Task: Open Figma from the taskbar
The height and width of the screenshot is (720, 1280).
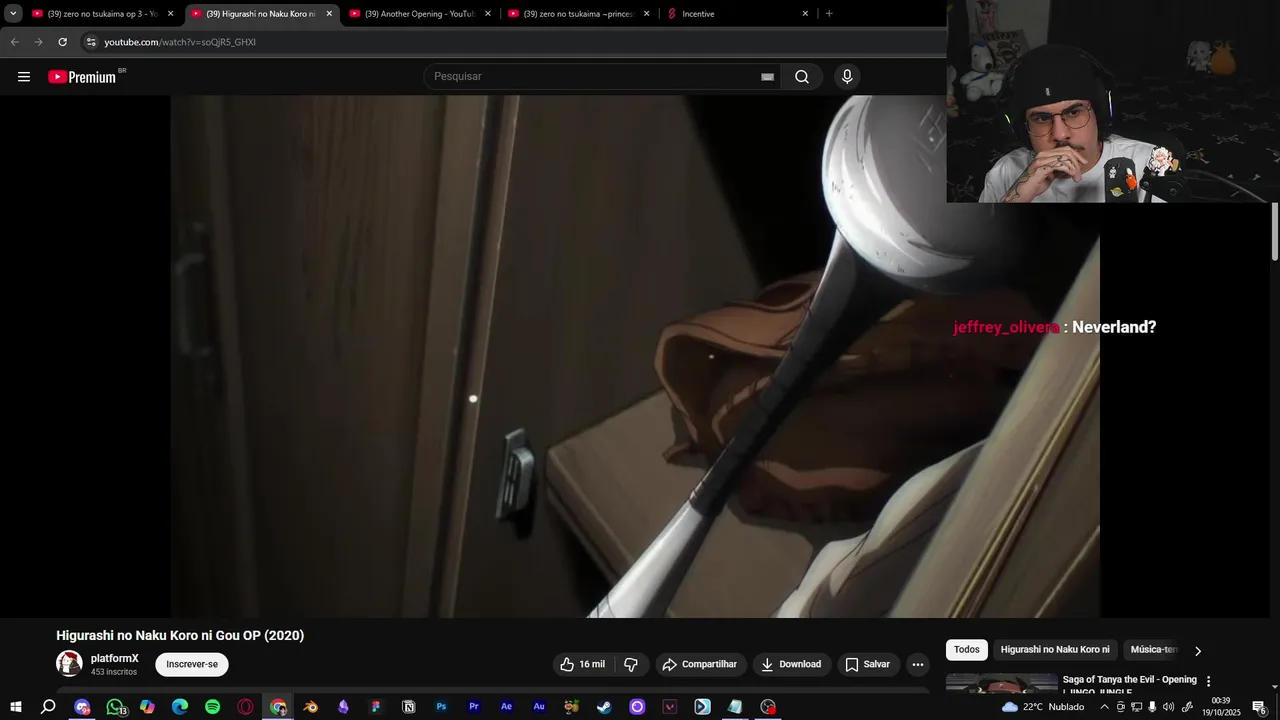Action: pyautogui.click(x=376, y=707)
